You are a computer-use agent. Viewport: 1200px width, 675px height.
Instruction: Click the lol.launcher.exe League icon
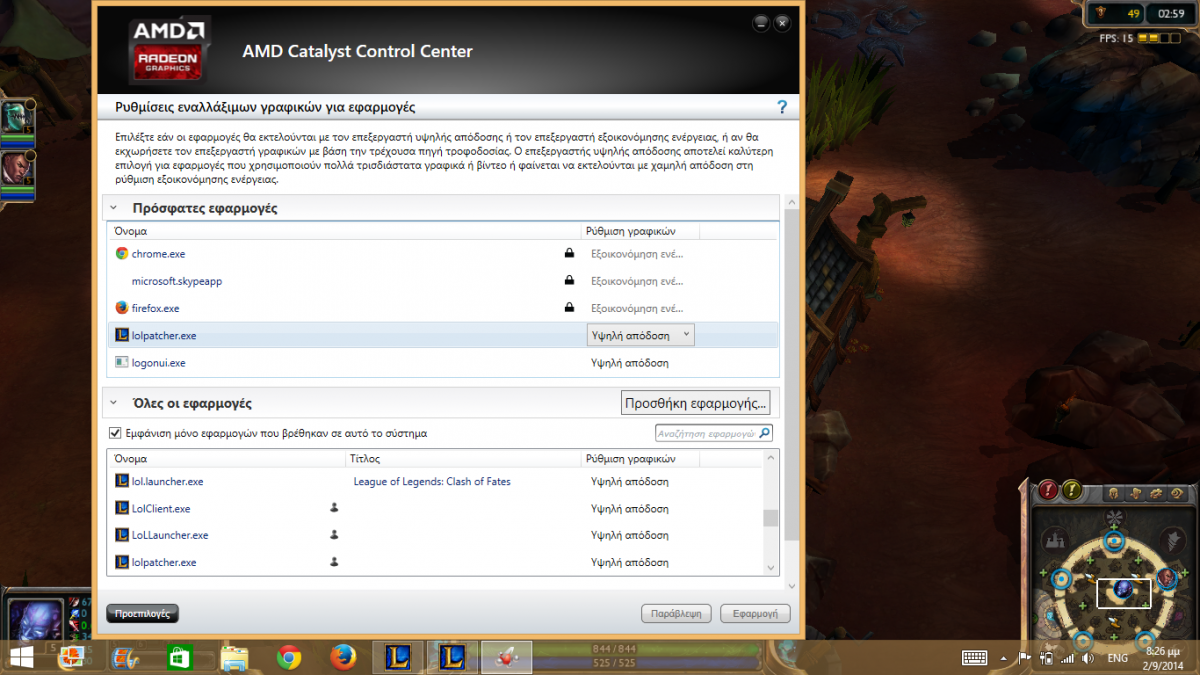[122, 481]
